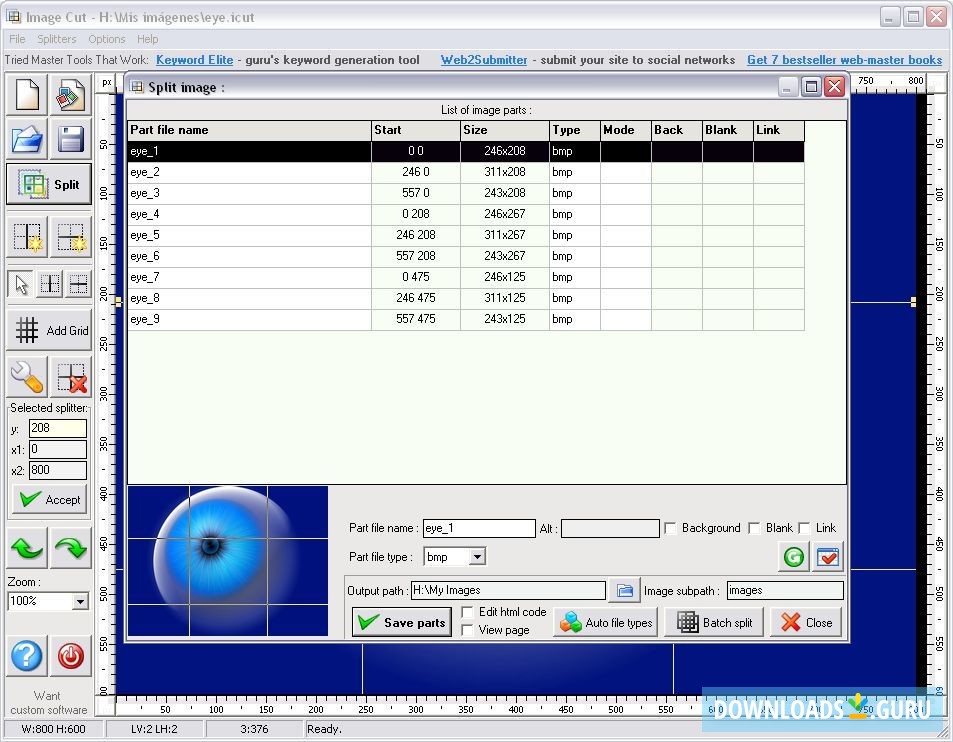Open the Part file type dropdown
The width and height of the screenshot is (953, 742).
coord(477,557)
